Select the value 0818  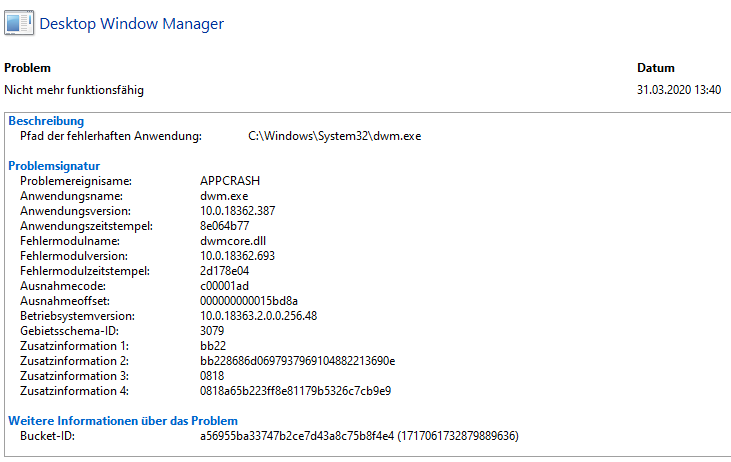(212, 376)
